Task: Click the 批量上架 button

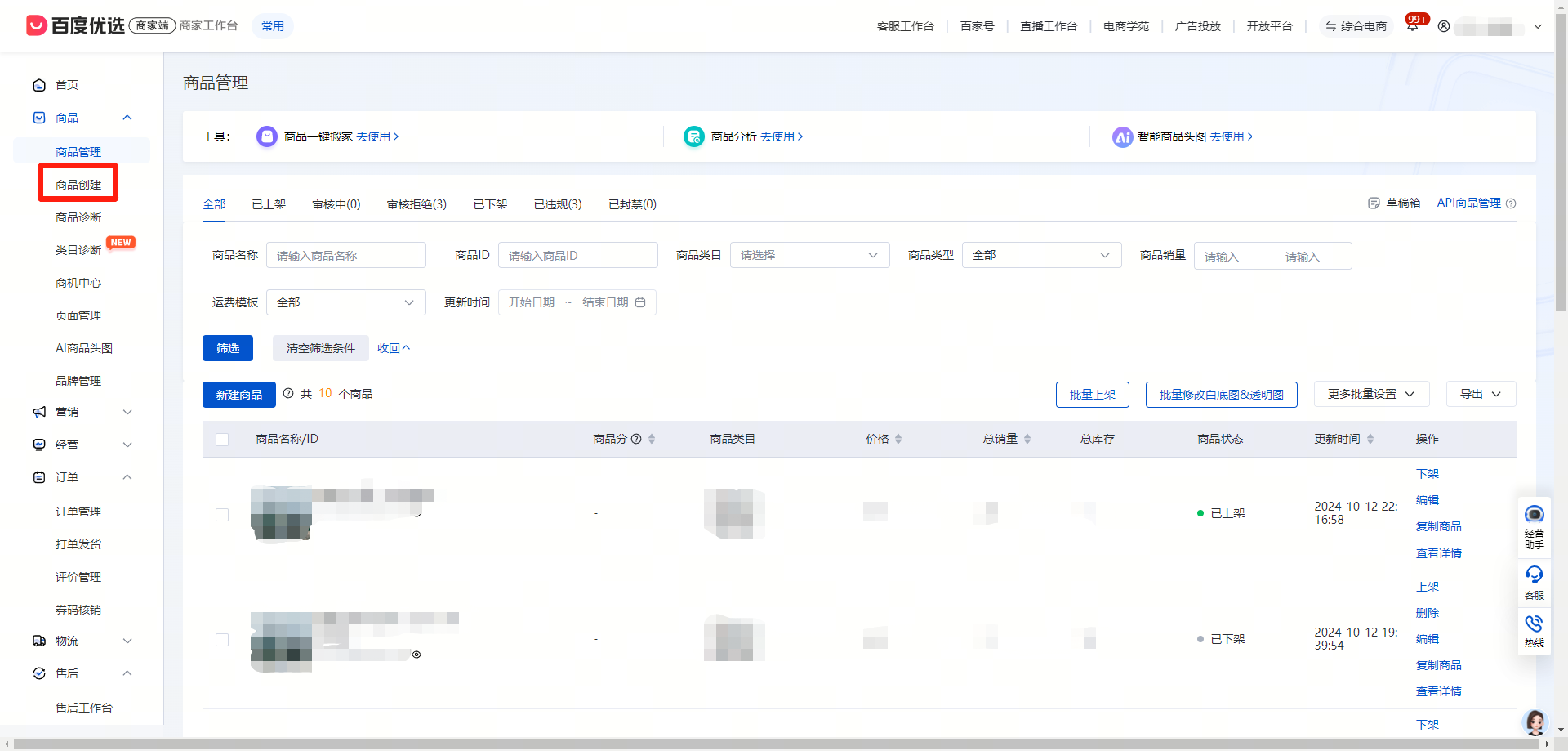Action: pos(1093,395)
